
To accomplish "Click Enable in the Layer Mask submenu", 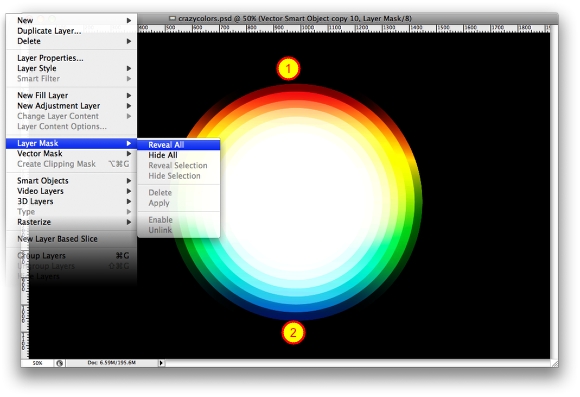I will point(179,220).
